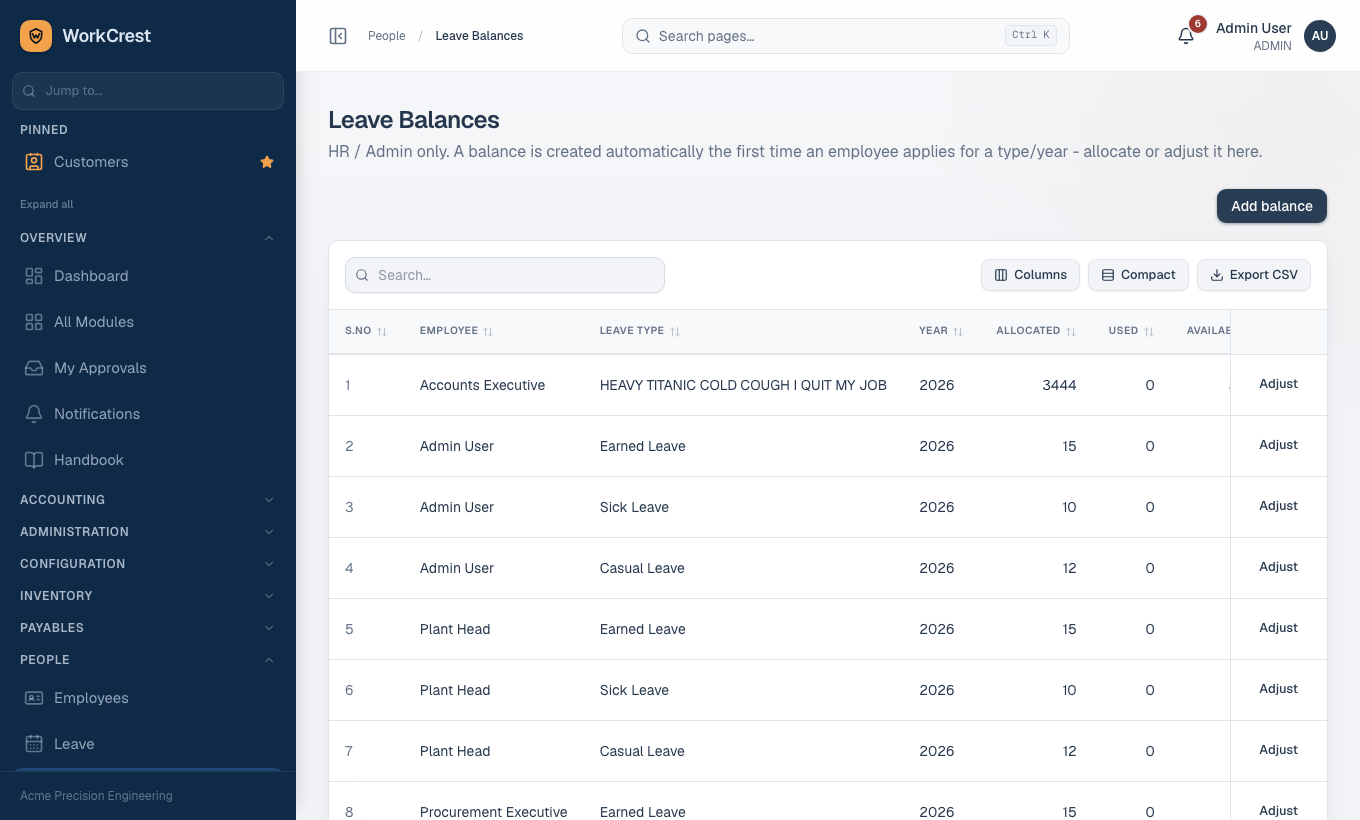Click the WorkCrest shield logo icon

(36, 36)
